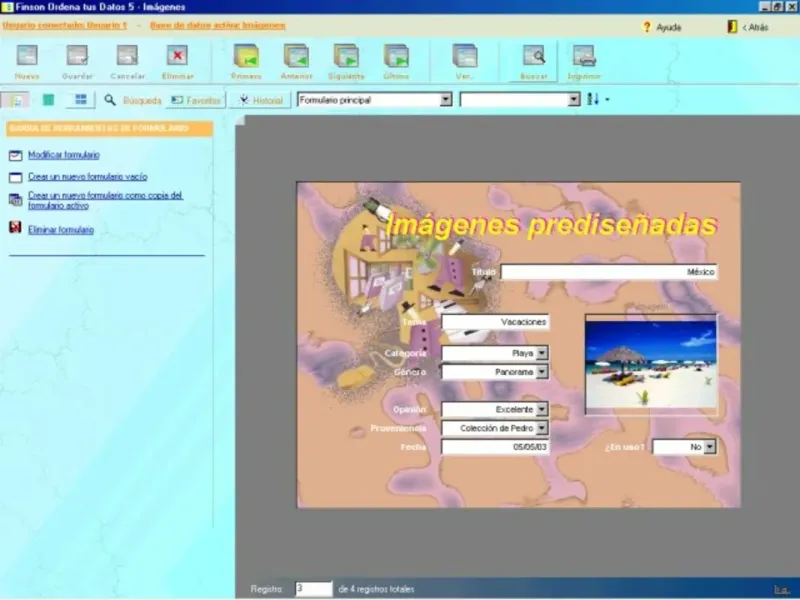Open the empty combo box next to form selector
This screenshot has height=600, width=800.
pos(520,100)
